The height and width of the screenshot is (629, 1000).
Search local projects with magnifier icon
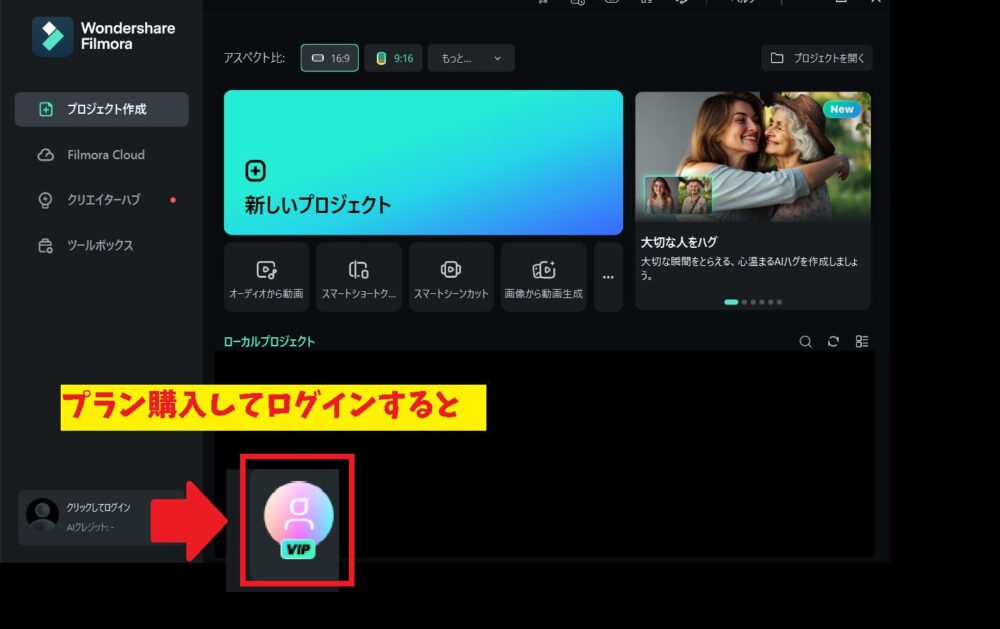pos(805,342)
